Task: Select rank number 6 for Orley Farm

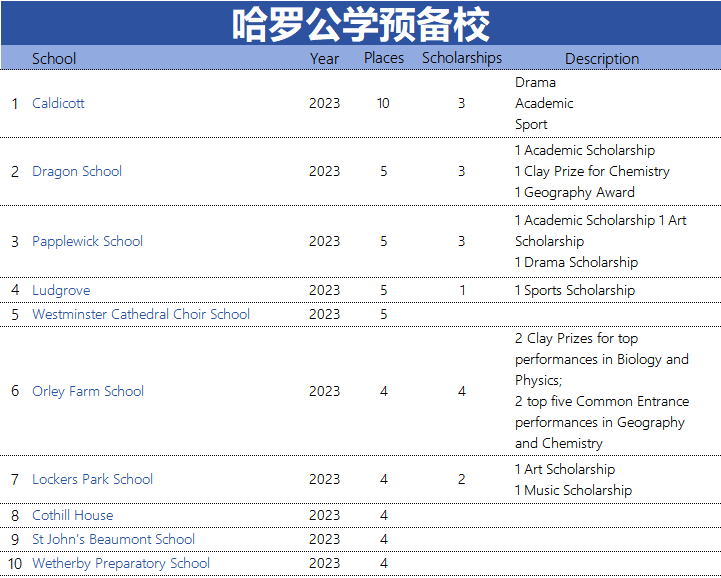Action: point(15,391)
